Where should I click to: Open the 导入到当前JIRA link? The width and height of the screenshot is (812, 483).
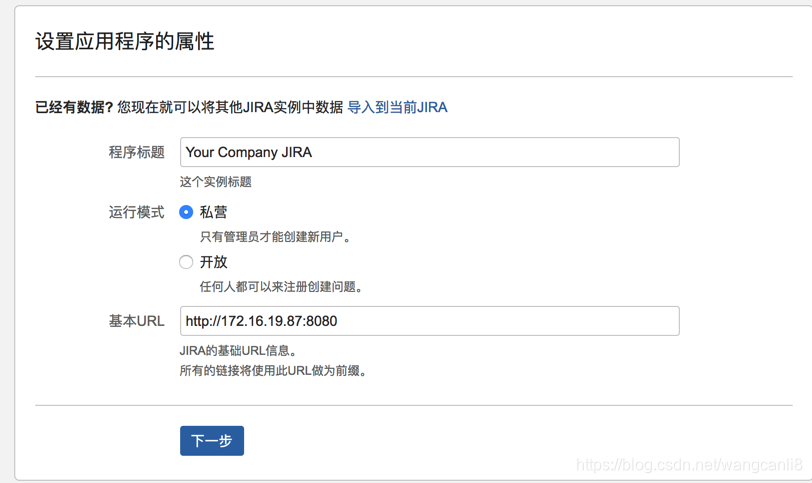(x=397, y=107)
